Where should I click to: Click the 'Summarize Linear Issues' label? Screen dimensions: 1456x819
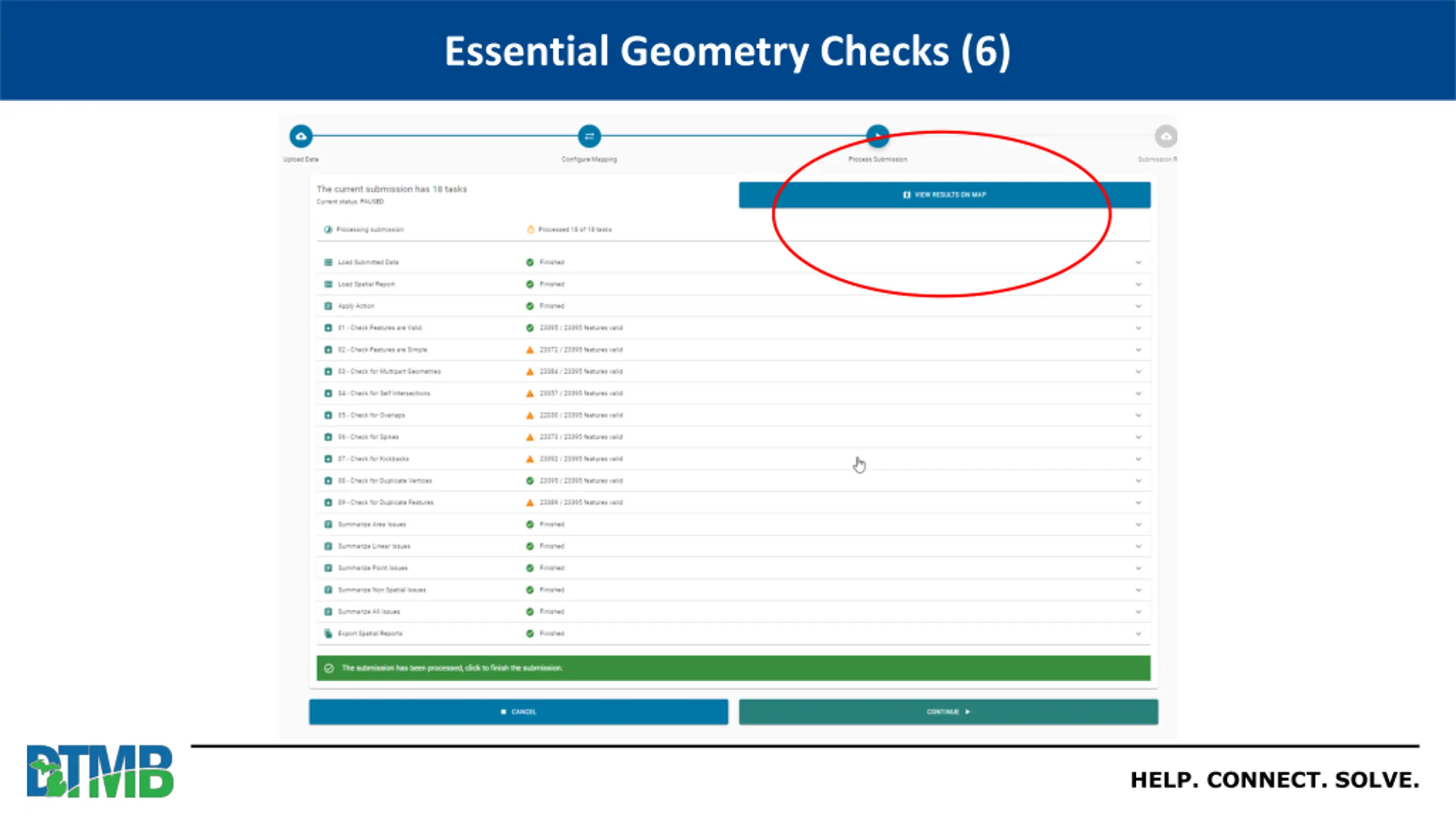coord(374,546)
